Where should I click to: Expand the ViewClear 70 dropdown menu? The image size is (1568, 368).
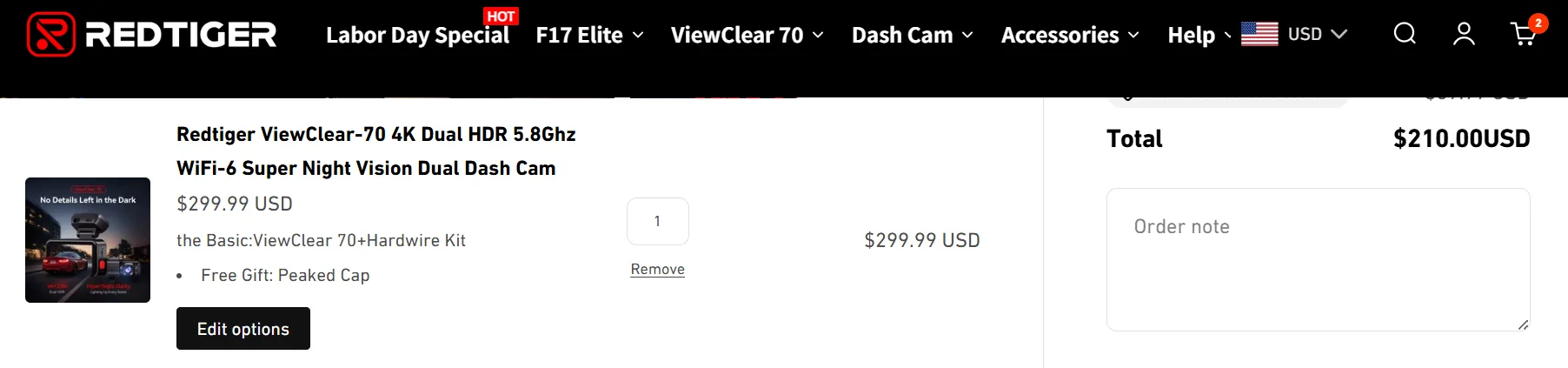tap(747, 35)
